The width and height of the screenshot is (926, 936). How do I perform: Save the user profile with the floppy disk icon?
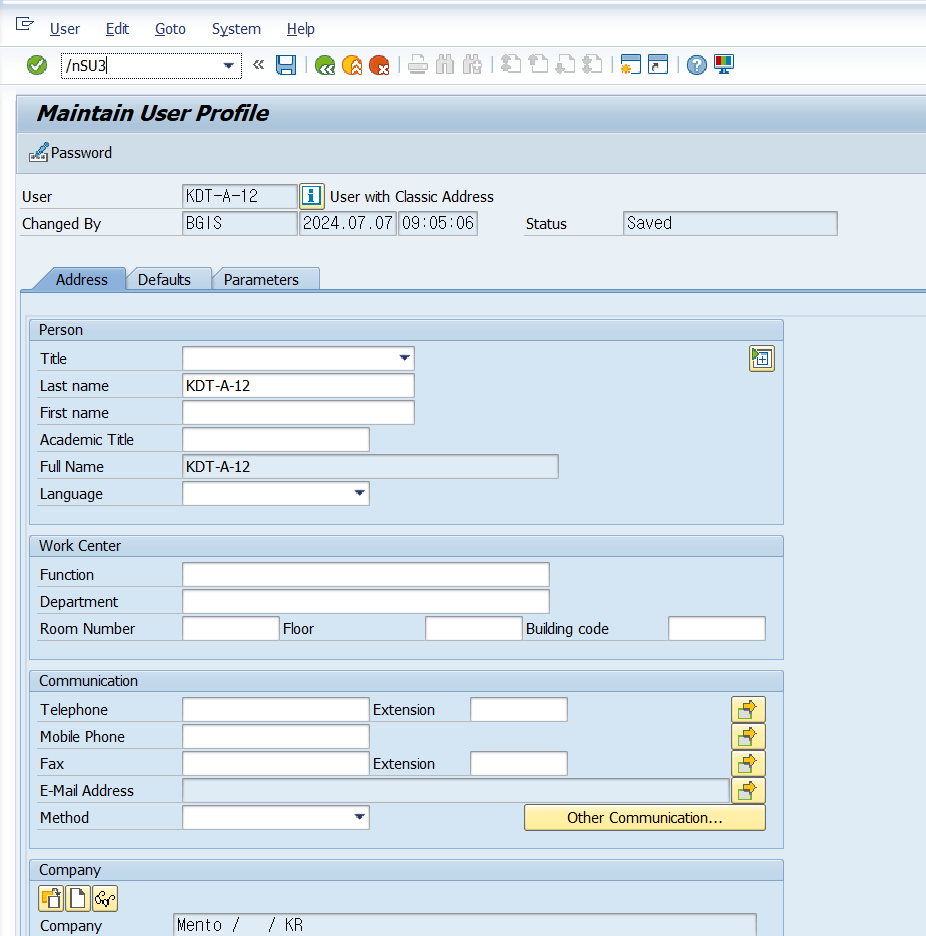tap(286, 65)
